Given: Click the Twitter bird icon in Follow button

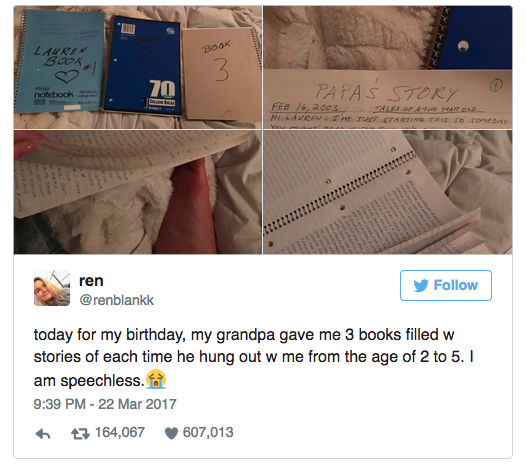Looking at the screenshot, I should pos(421,285).
